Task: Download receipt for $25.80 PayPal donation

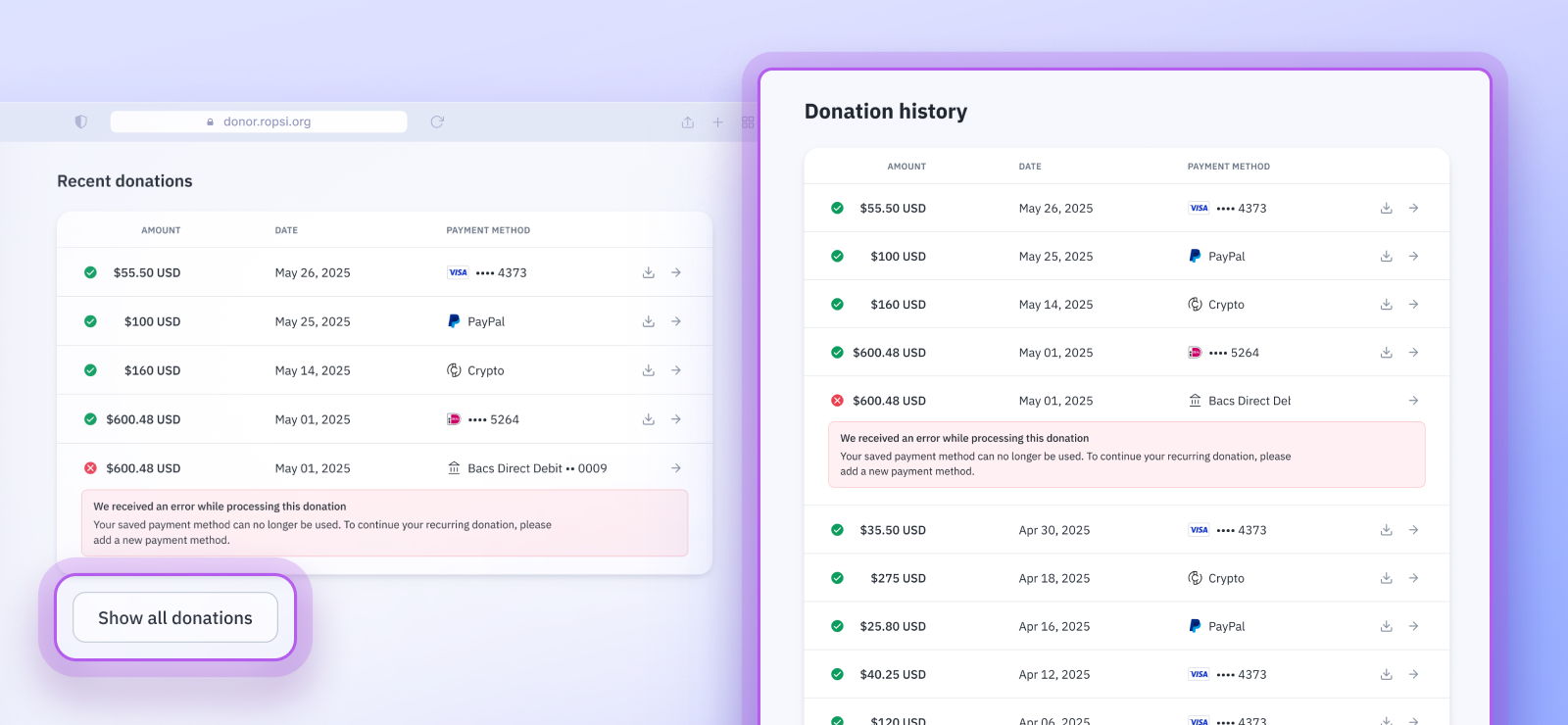Action: [1386, 626]
